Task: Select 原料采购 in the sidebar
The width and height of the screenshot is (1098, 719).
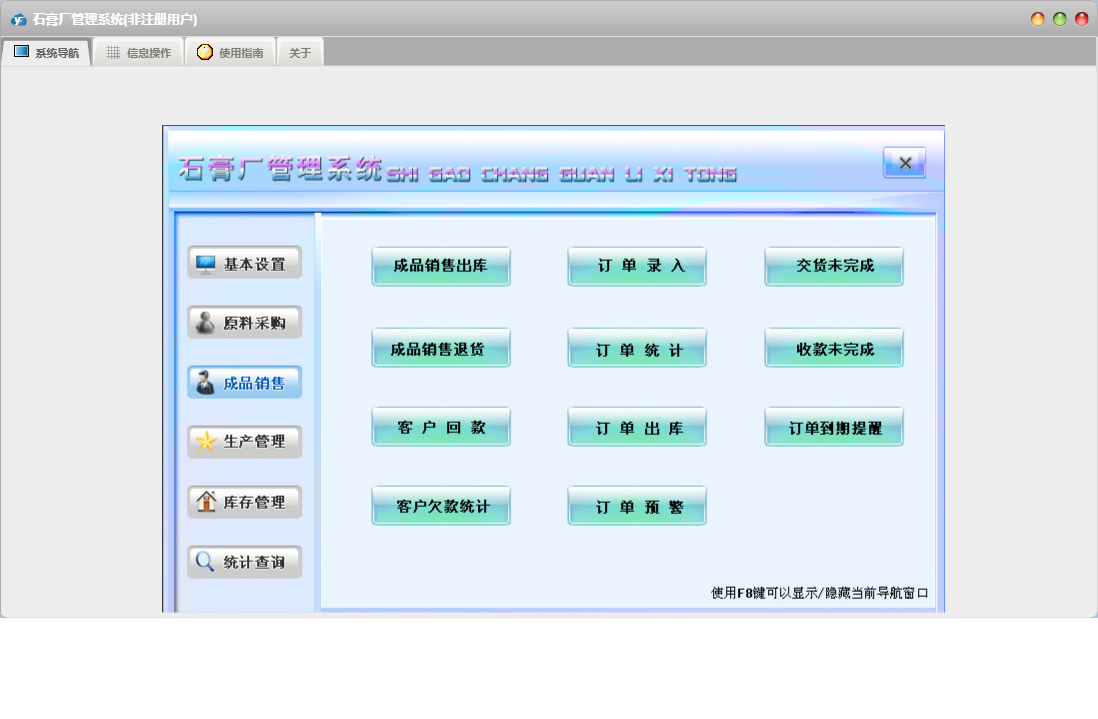Action: [244, 323]
